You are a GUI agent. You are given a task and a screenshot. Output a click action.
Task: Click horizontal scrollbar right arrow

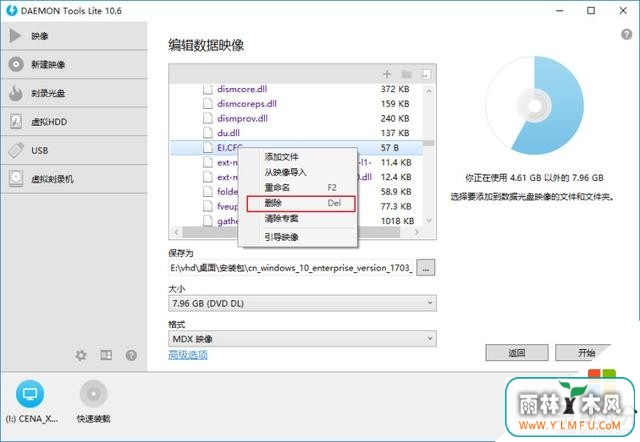click(x=417, y=232)
